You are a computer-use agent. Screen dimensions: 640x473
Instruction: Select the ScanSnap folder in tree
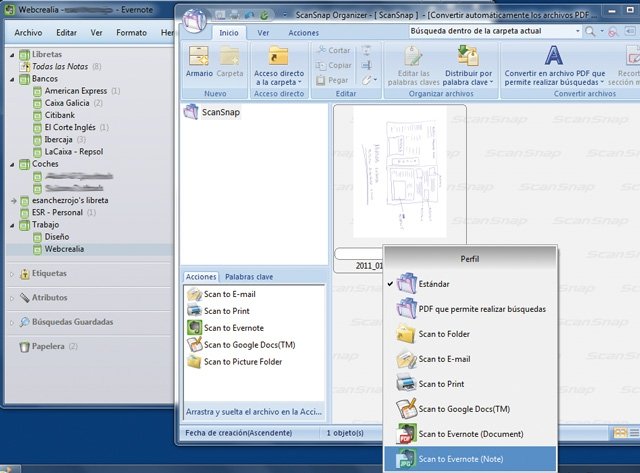[x=212, y=112]
